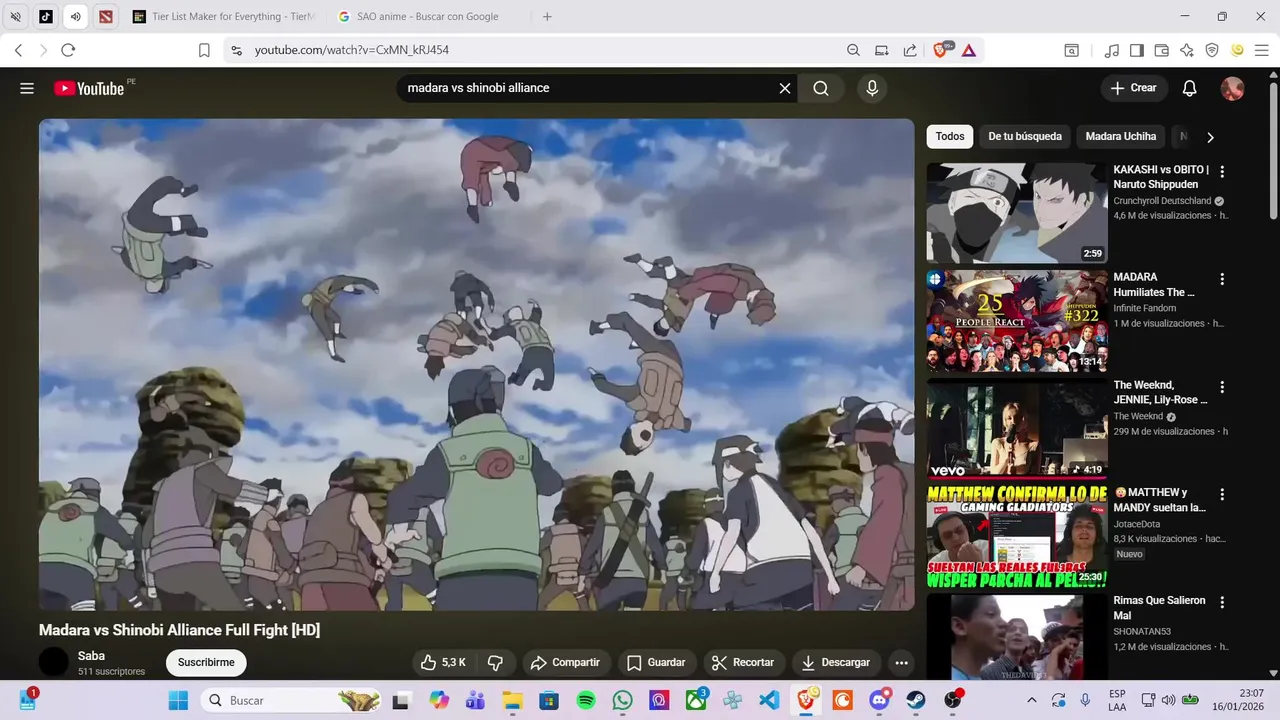
Task: Open the YouTube hamburger guide menu
Action: pyautogui.click(x=27, y=88)
